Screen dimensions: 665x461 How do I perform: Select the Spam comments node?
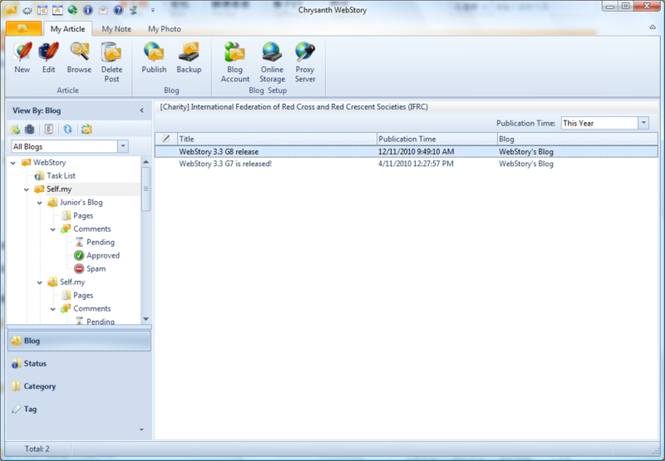(x=95, y=269)
